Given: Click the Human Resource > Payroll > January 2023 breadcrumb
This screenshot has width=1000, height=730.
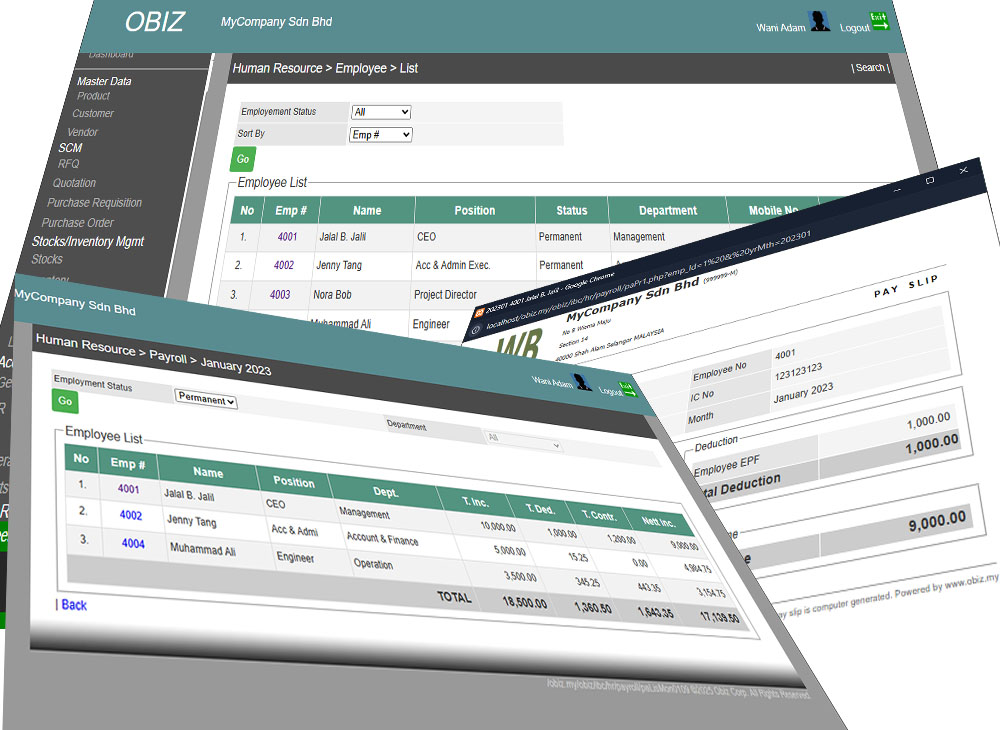Looking at the screenshot, I should click(x=154, y=354).
